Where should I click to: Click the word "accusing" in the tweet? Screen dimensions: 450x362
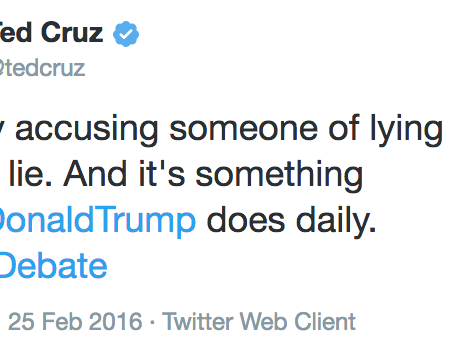tap(87, 129)
